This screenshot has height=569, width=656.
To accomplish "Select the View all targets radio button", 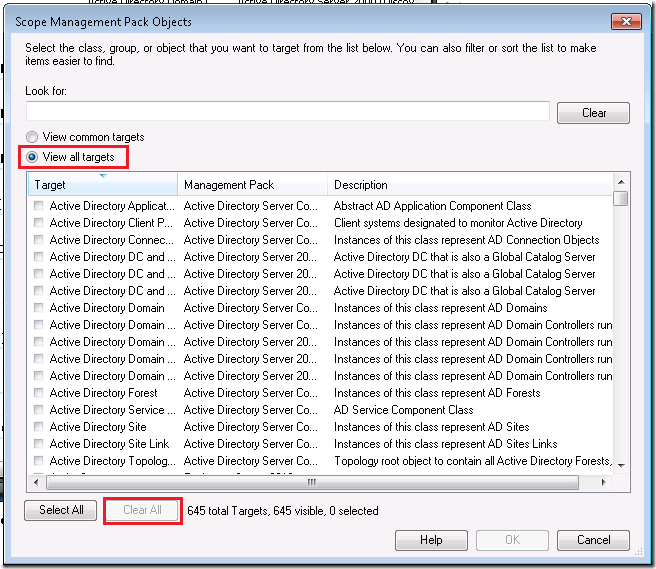I will 32,157.
